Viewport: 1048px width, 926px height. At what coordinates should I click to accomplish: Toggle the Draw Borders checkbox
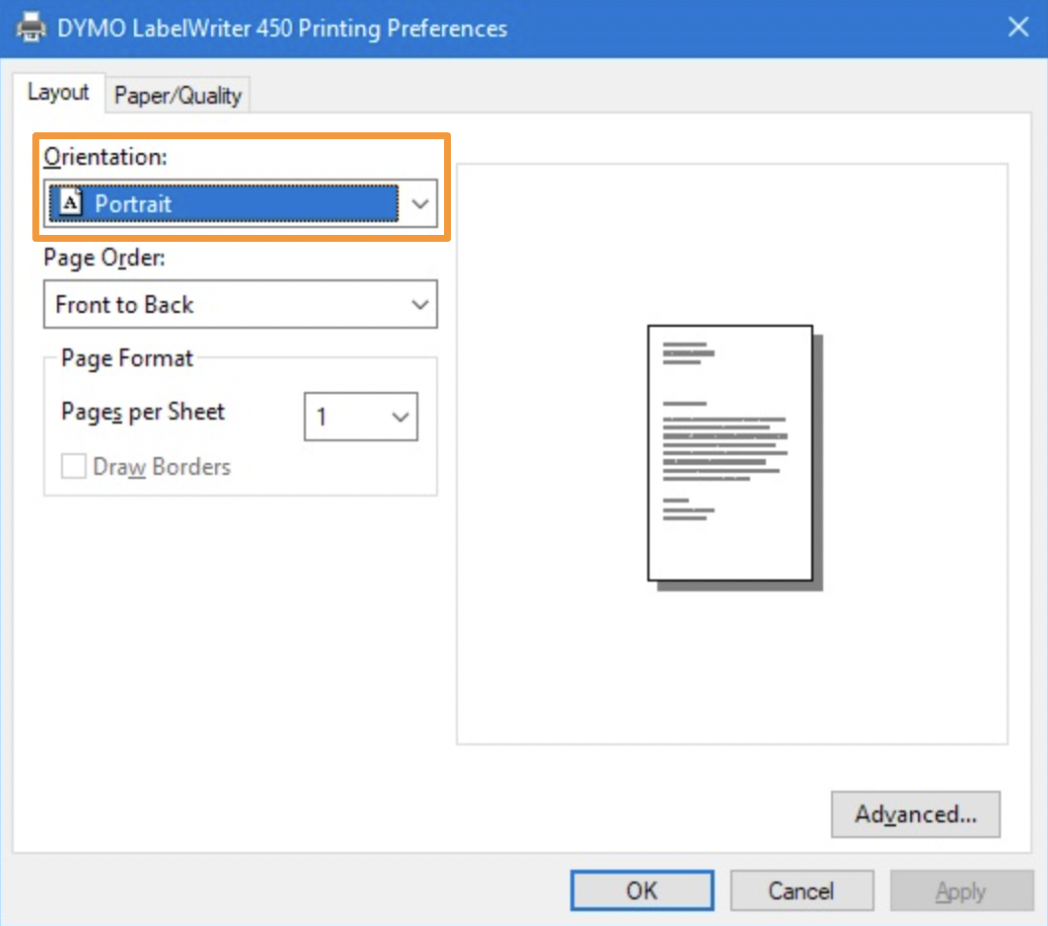pyautogui.click(x=74, y=466)
